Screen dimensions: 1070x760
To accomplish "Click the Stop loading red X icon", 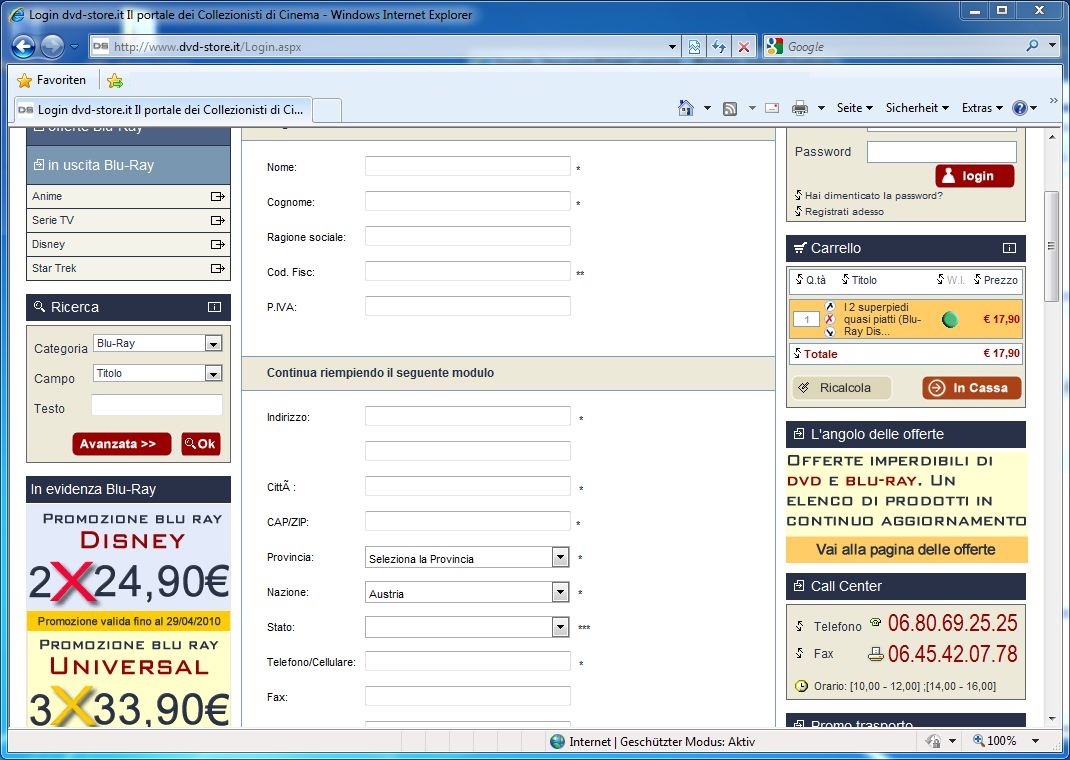I will [x=744, y=47].
